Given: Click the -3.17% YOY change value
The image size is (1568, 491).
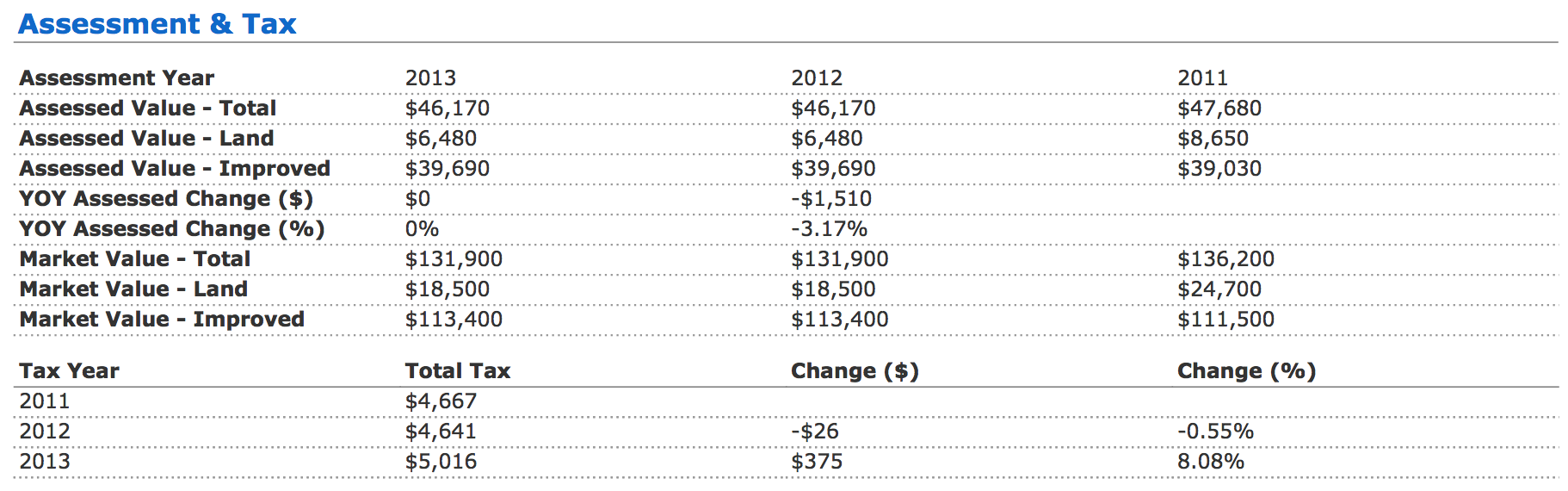Looking at the screenshot, I should (x=830, y=228).
